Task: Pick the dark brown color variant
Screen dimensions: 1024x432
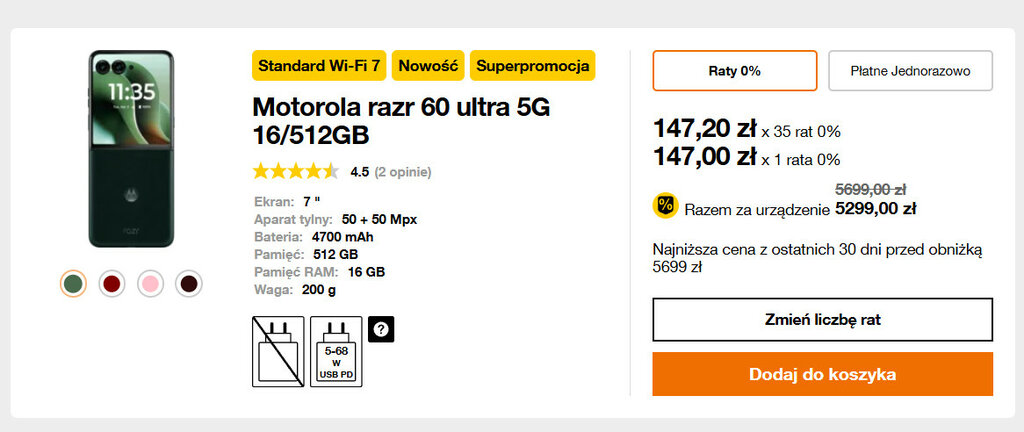Action: 188,284
